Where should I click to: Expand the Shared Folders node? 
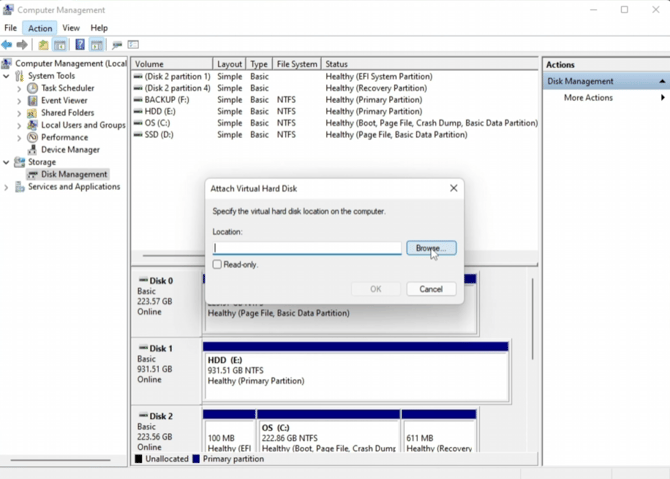(x=19, y=113)
